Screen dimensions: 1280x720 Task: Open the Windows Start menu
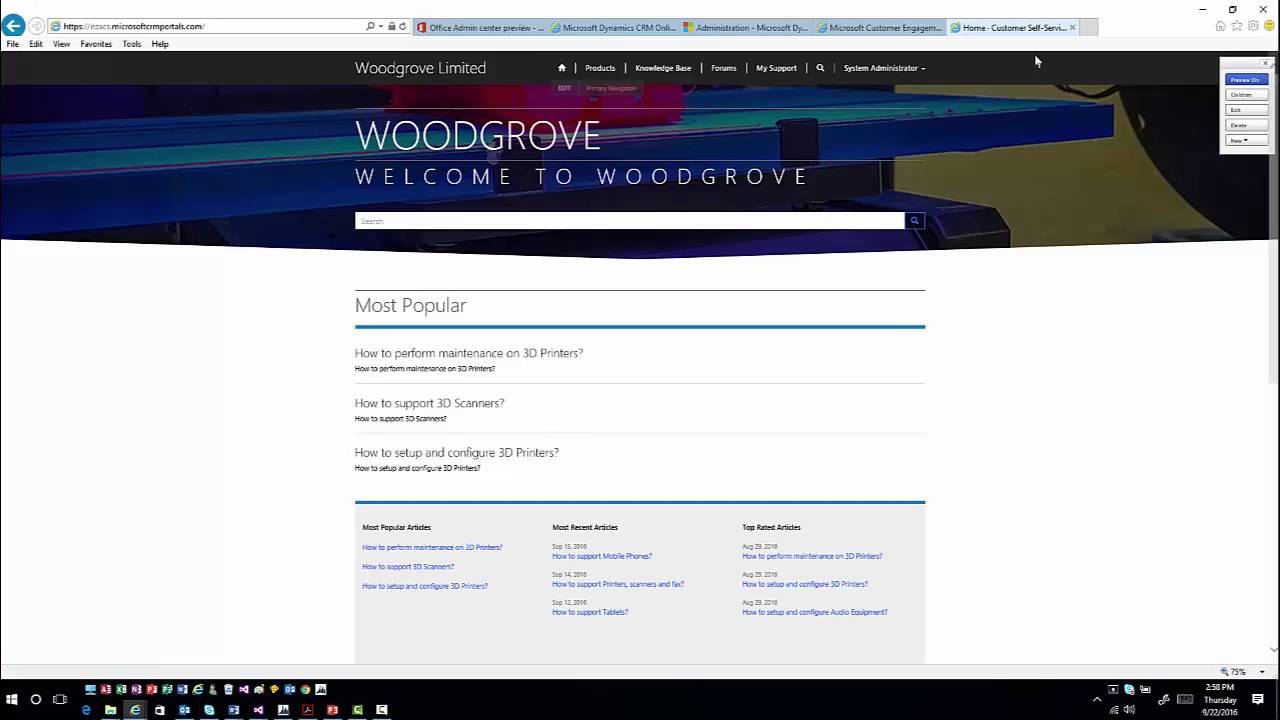12,699
